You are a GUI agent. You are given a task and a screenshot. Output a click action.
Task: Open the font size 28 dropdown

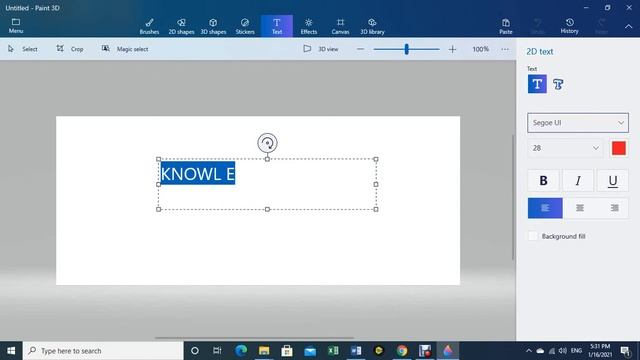[565, 148]
